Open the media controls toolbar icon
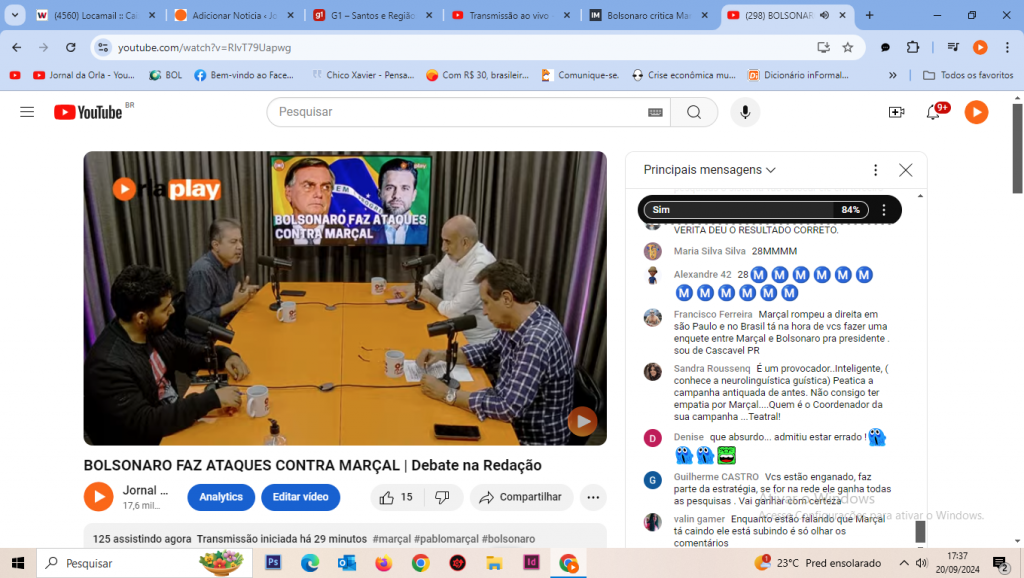 (x=953, y=47)
